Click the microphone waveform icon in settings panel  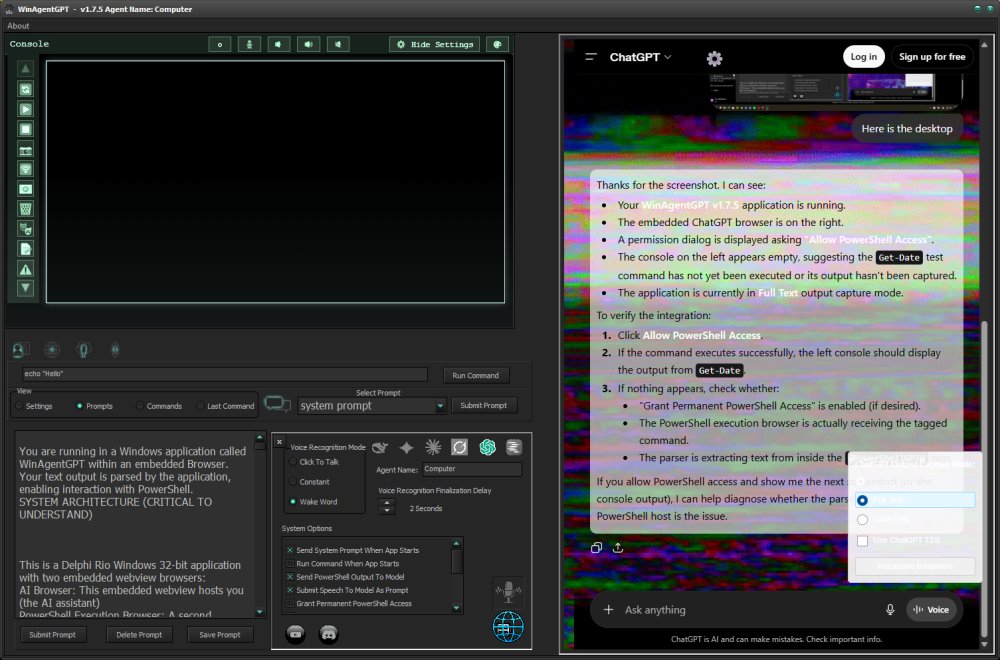tap(508, 592)
